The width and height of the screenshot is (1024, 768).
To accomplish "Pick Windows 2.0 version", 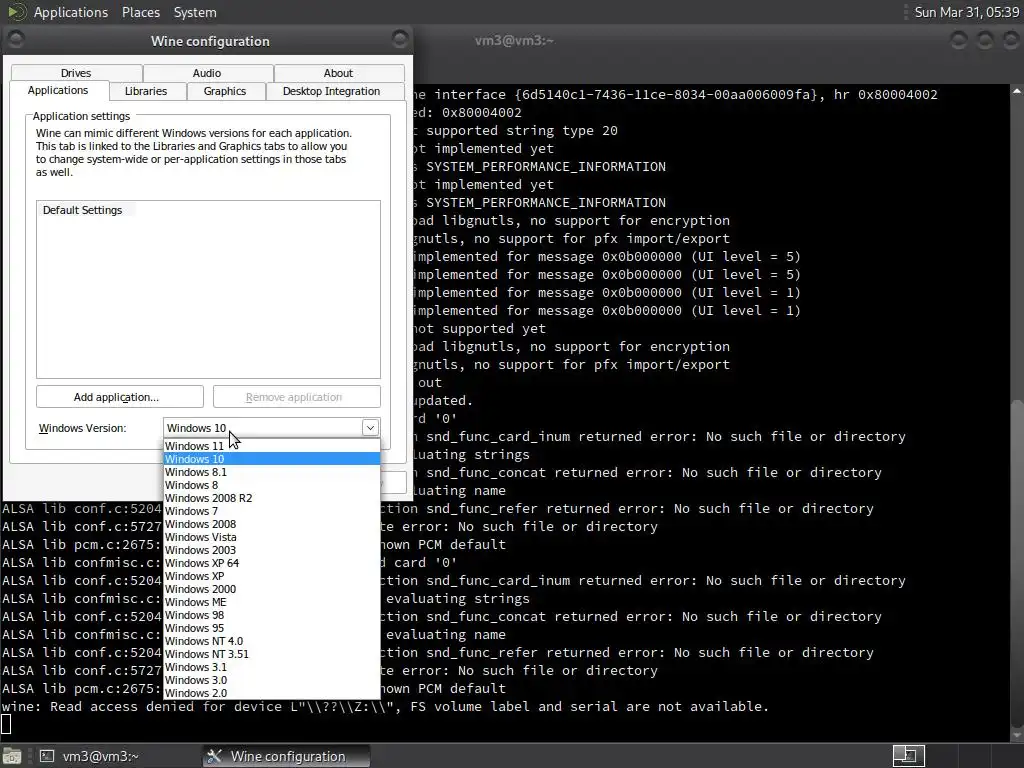I will [x=272, y=693].
